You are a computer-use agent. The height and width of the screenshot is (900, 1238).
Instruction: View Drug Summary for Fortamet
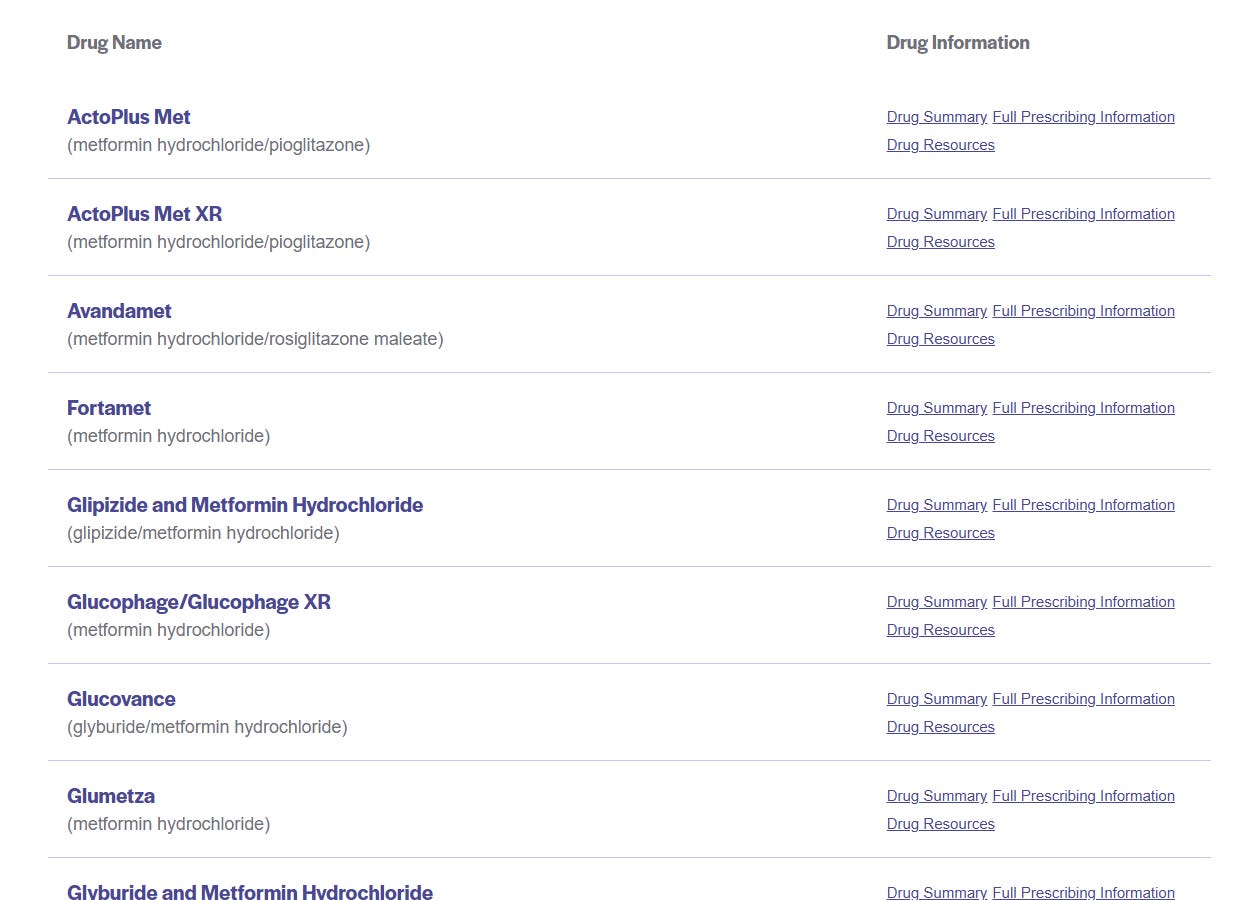[x=937, y=408]
